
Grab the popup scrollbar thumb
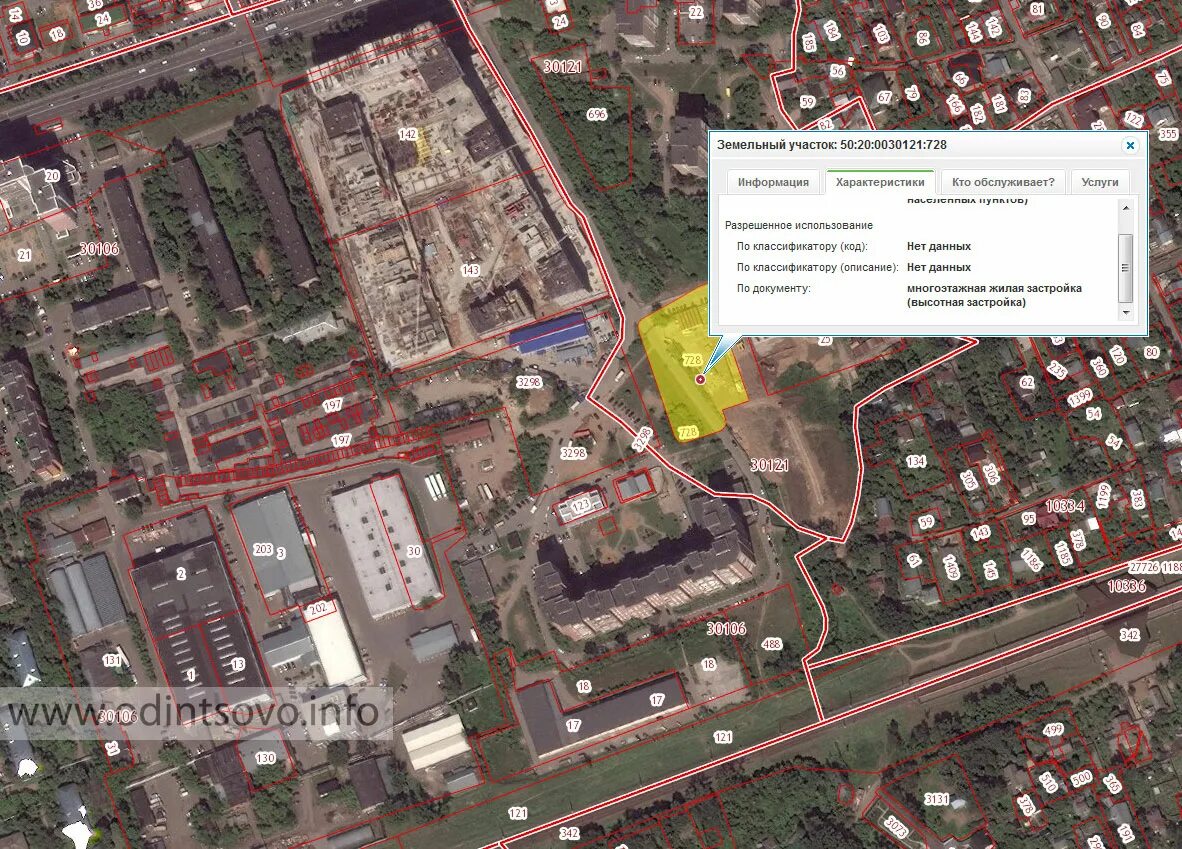(1126, 268)
